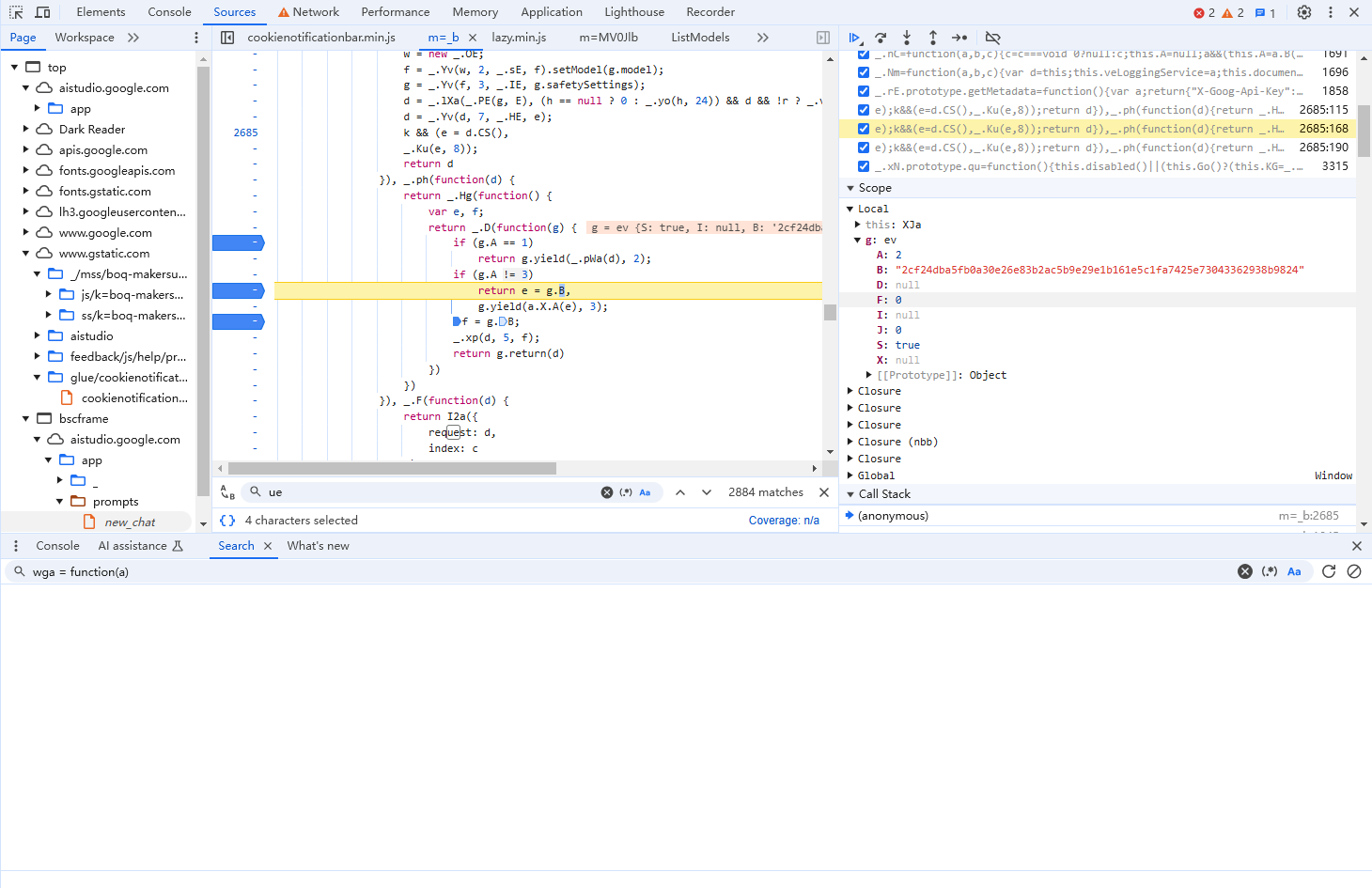The image size is (1372, 888).
Task: Go to previous search match
Action: coord(680,492)
